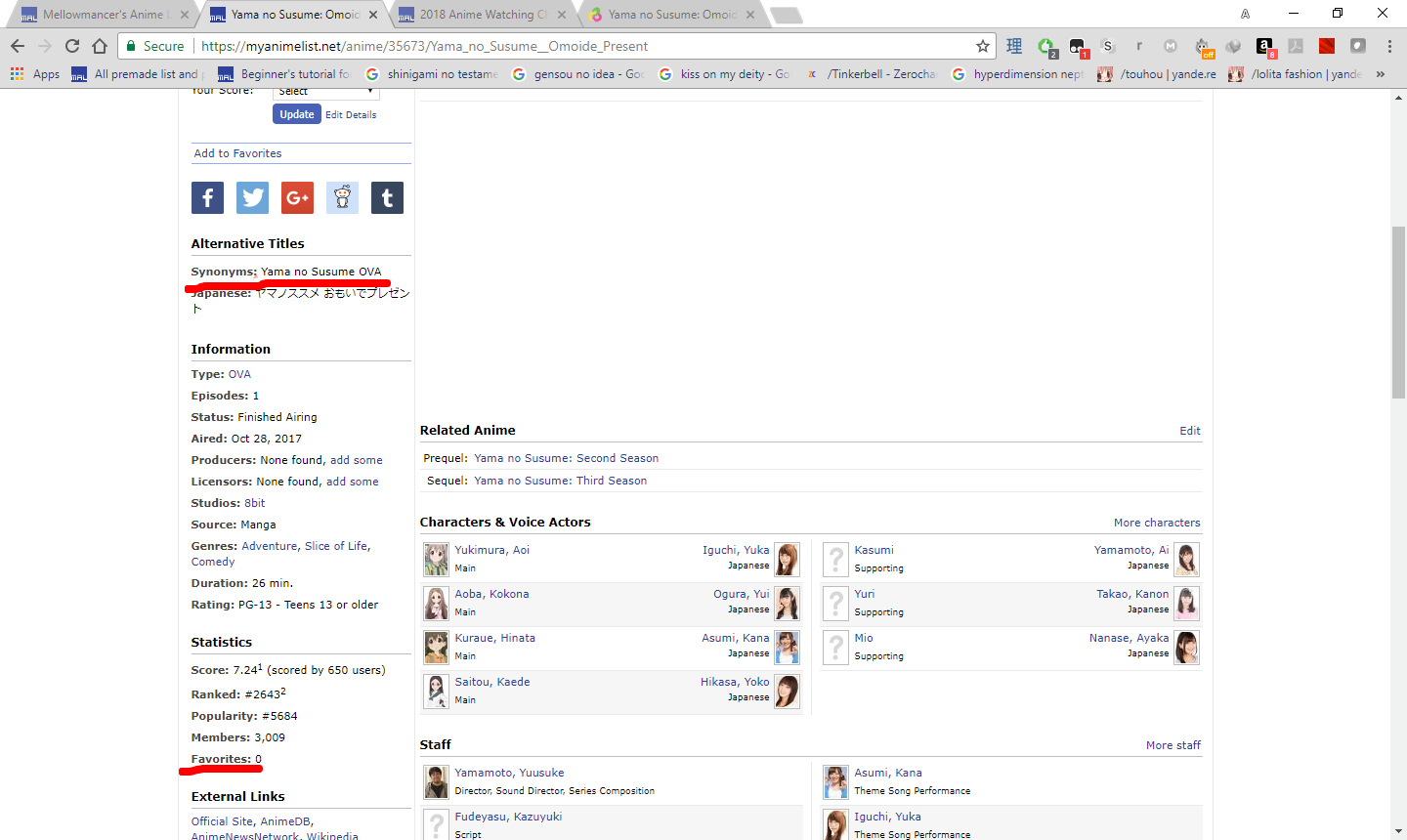Open 'kiss on my deity' bookmark
1407x840 pixels.
pyautogui.click(x=724, y=74)
